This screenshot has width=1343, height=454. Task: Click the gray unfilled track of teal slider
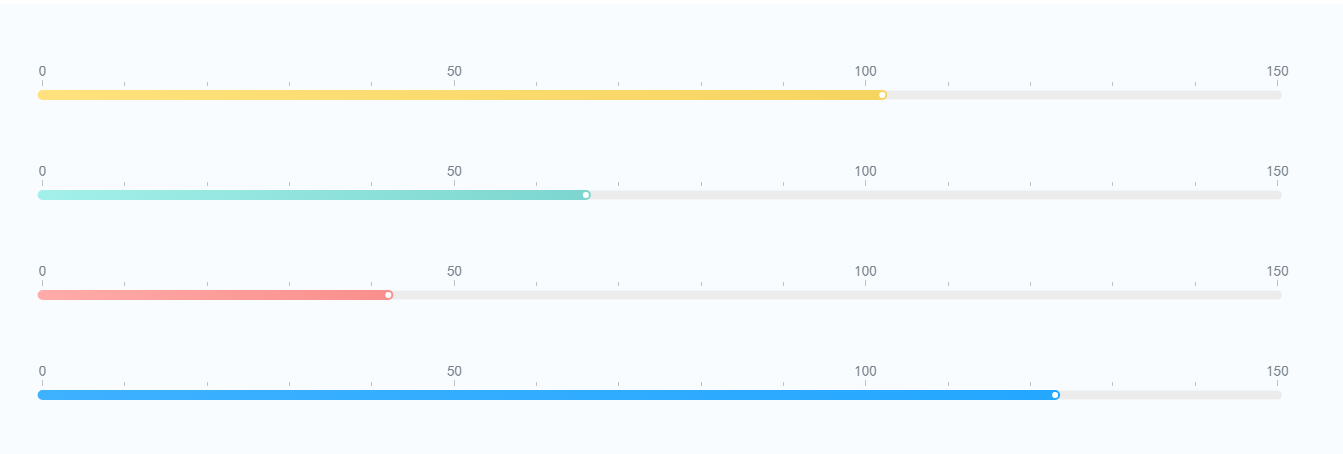(936, 195)
